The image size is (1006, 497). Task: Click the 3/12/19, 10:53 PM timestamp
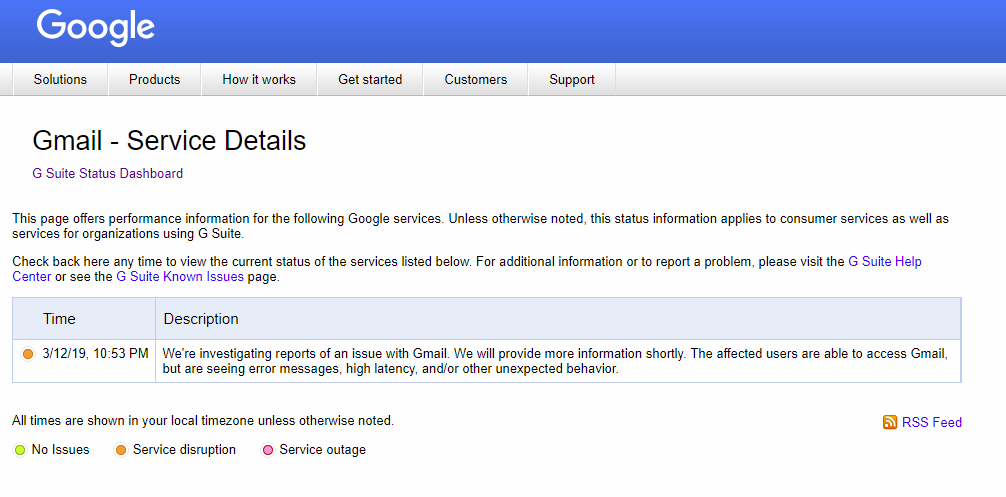96,353
